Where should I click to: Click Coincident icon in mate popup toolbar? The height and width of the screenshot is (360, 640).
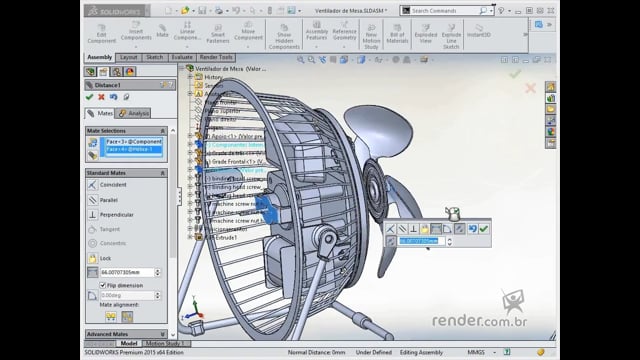[x=391, y=229]
